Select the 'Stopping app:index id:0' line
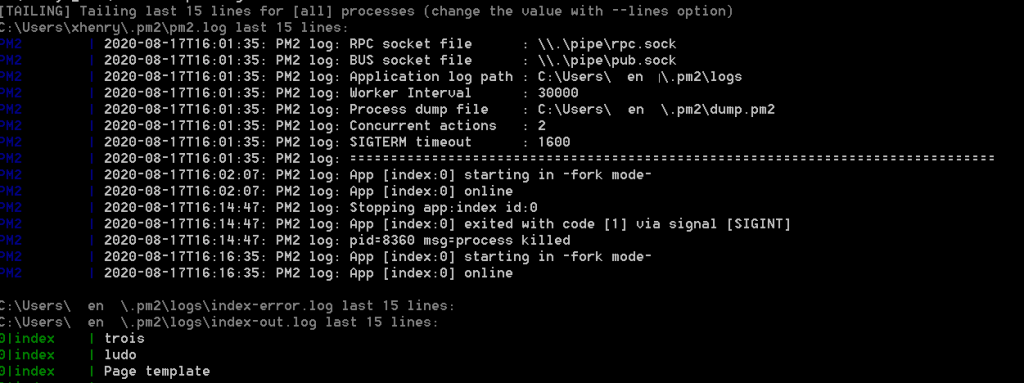Screen dimensions: 1024x383 pos(321,208)
